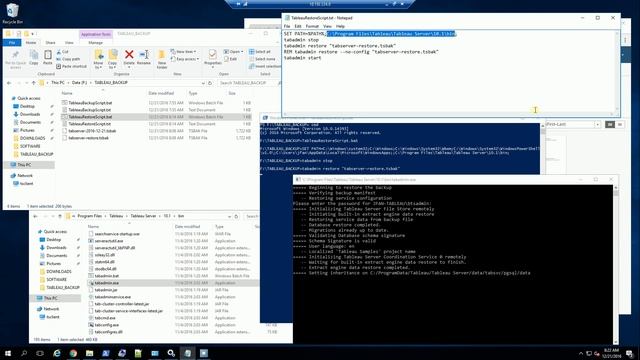Image resolution: width=640 pixels, height=360 pixels.
Task: Open Notepad's View menu
Action: click(327, 26)
